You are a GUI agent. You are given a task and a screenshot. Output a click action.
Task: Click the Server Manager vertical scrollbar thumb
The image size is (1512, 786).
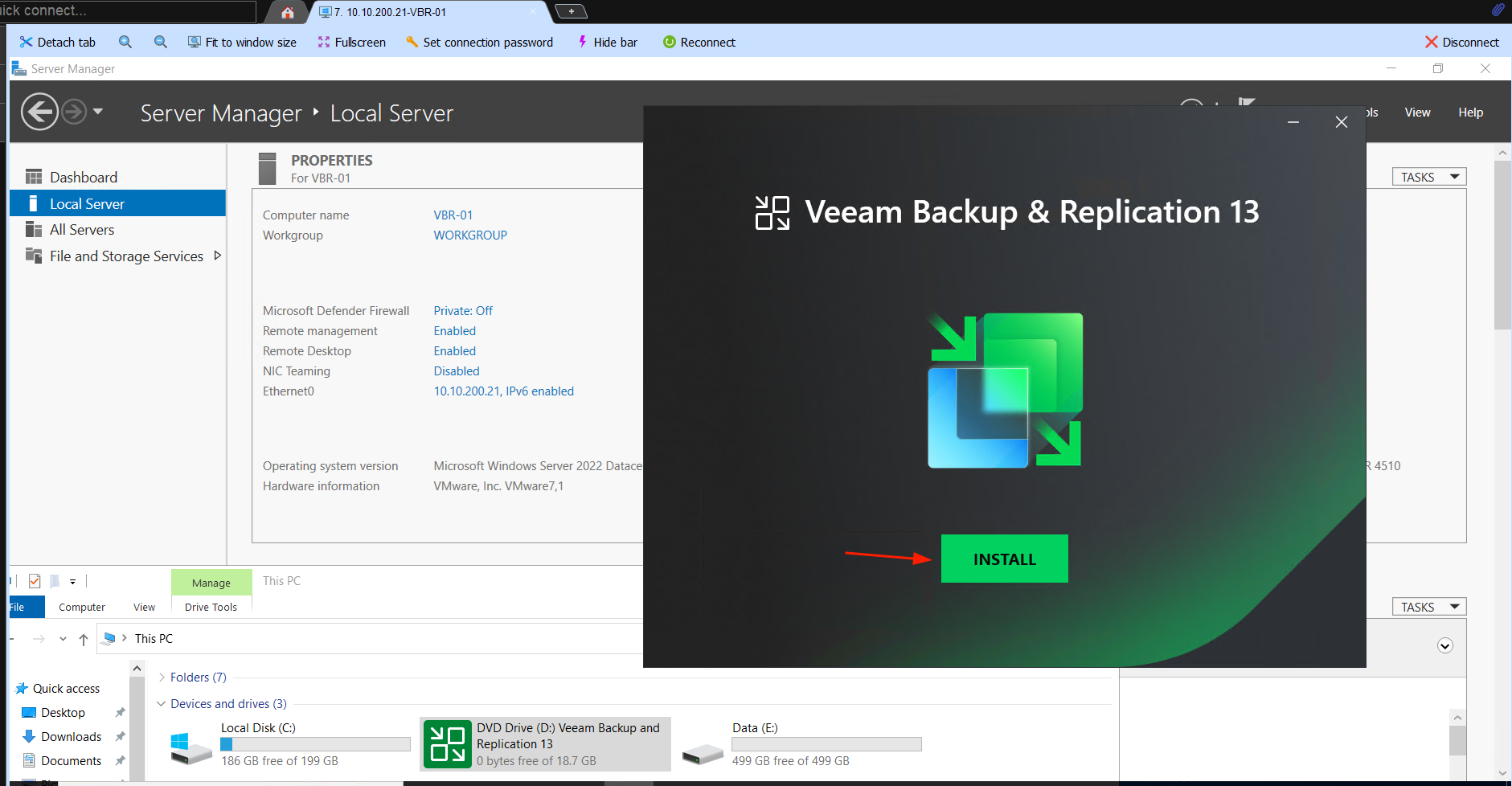[1502, 245]
